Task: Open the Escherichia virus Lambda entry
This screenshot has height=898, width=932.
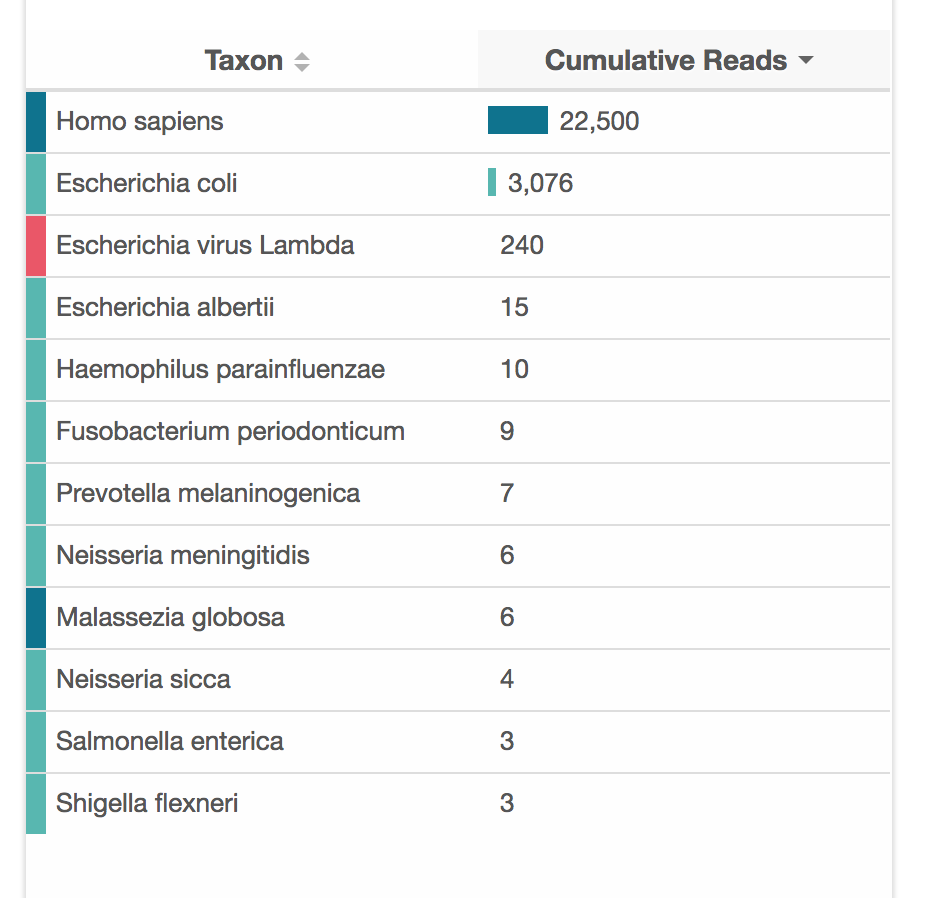Action: coord(205,246)
